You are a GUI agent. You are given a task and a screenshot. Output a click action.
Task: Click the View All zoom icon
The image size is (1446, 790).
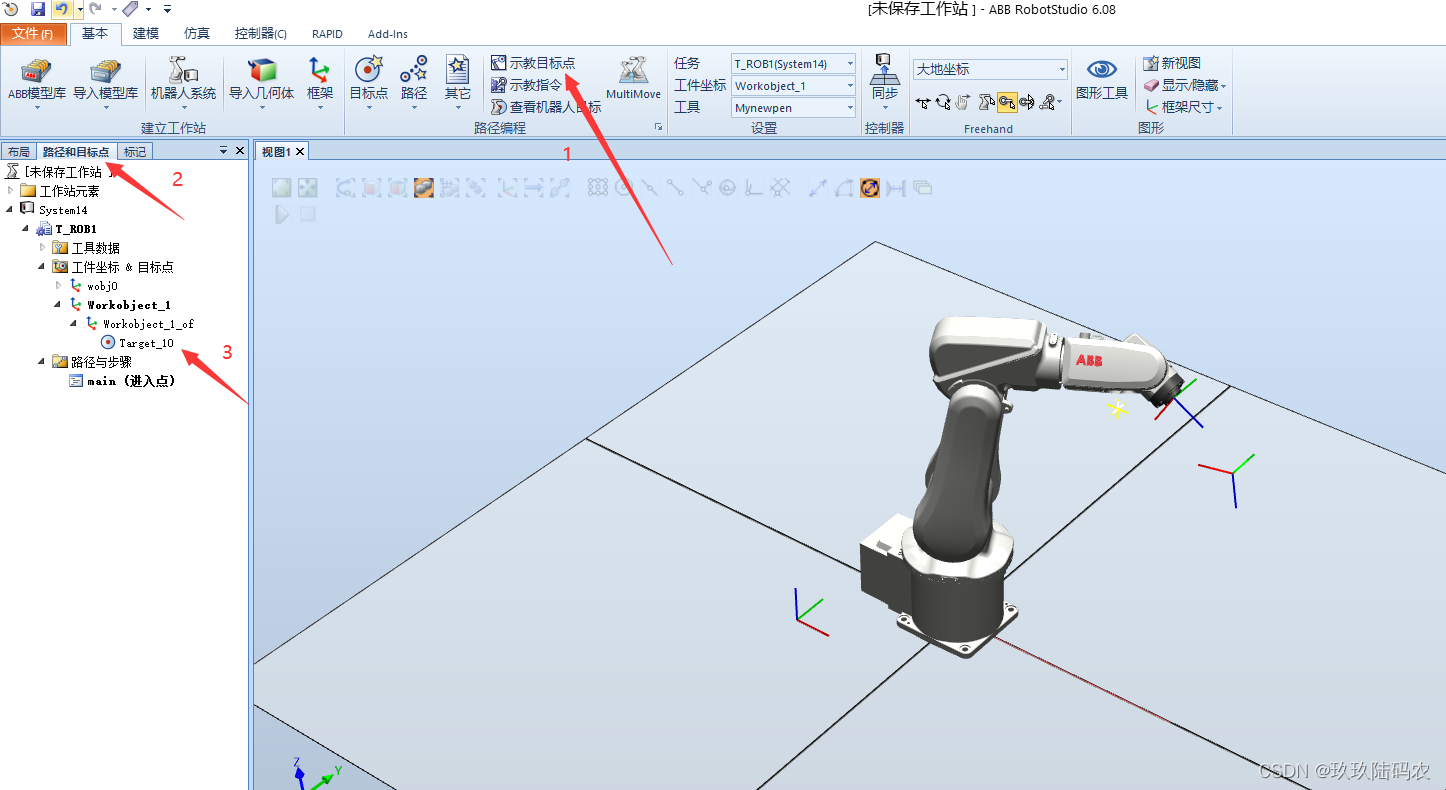point(282,187)
